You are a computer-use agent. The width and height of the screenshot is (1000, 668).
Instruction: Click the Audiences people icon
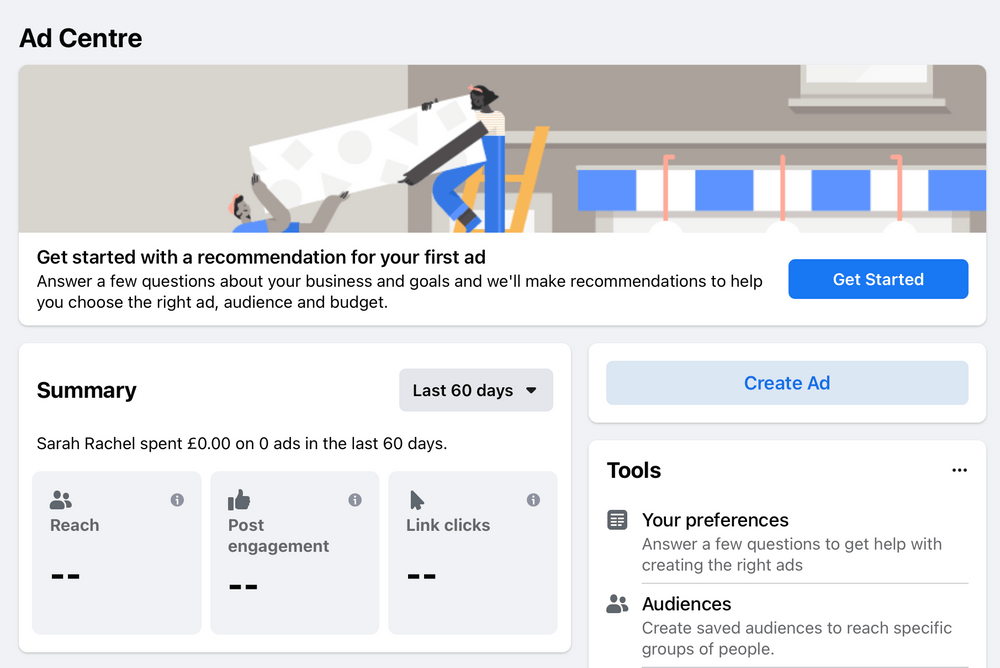pos(615,604)
